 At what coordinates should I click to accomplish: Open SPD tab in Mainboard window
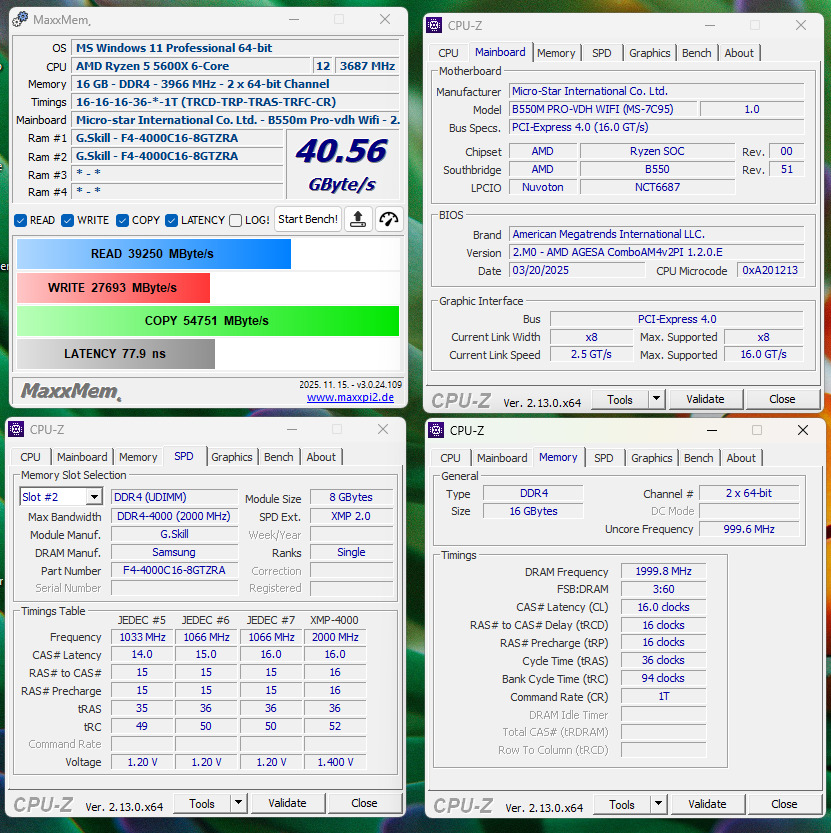pyautogui.click(x=602, y=53)
